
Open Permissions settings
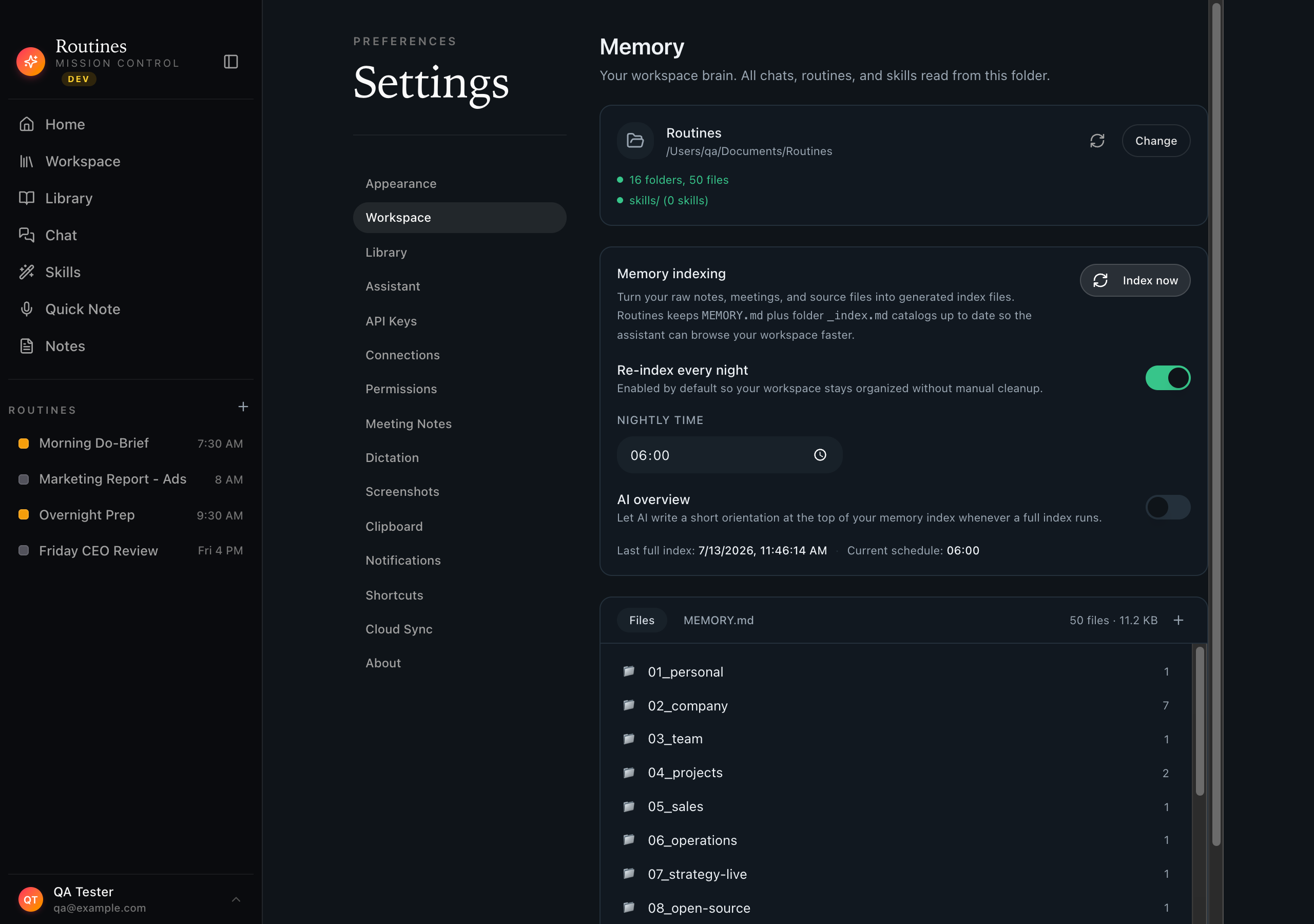tap(459, 389)
